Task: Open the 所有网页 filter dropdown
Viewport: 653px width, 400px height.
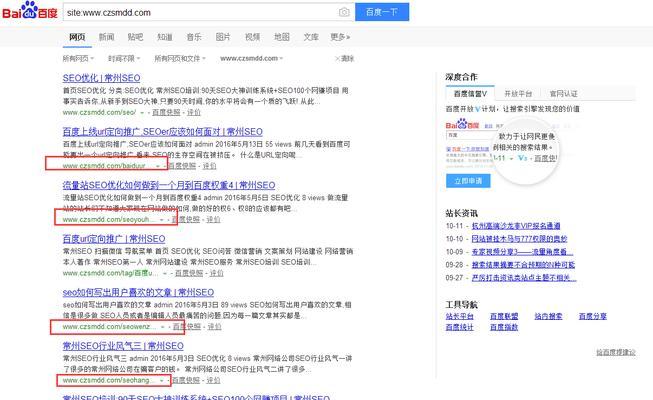Action: point(78,58)
